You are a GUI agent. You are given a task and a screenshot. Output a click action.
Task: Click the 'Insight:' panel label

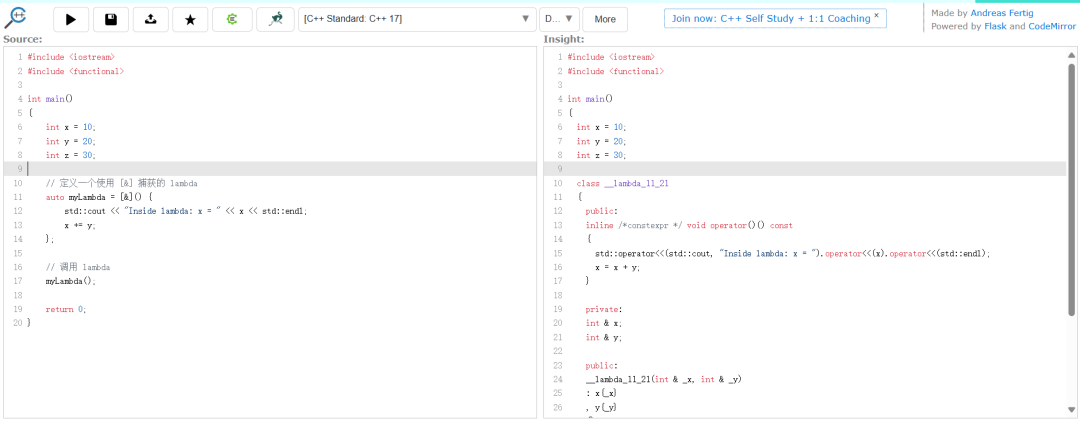(x=563, y=39)
